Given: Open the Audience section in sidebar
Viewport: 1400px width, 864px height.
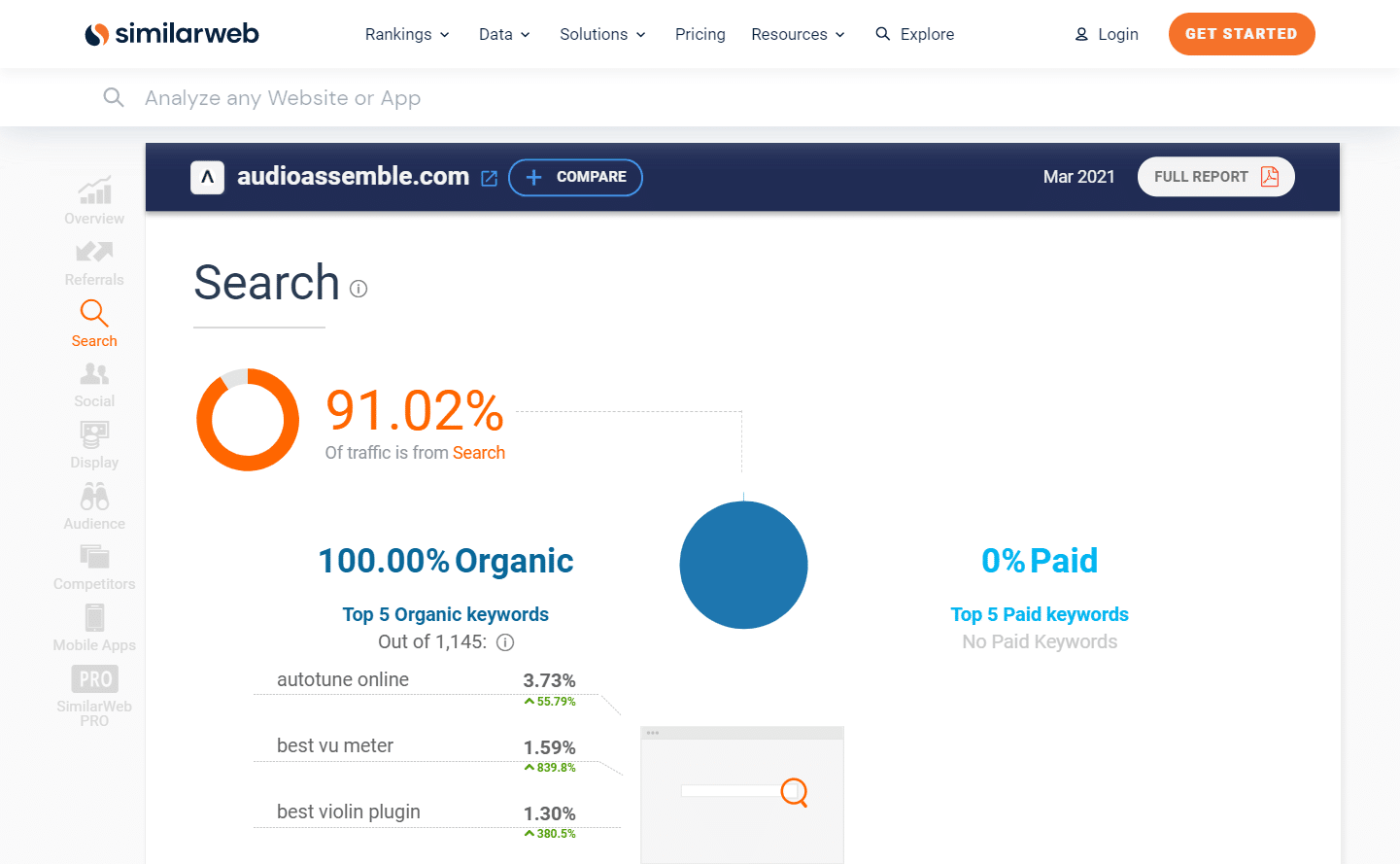Looking at the screenshot, I should [x=93, y=504].
